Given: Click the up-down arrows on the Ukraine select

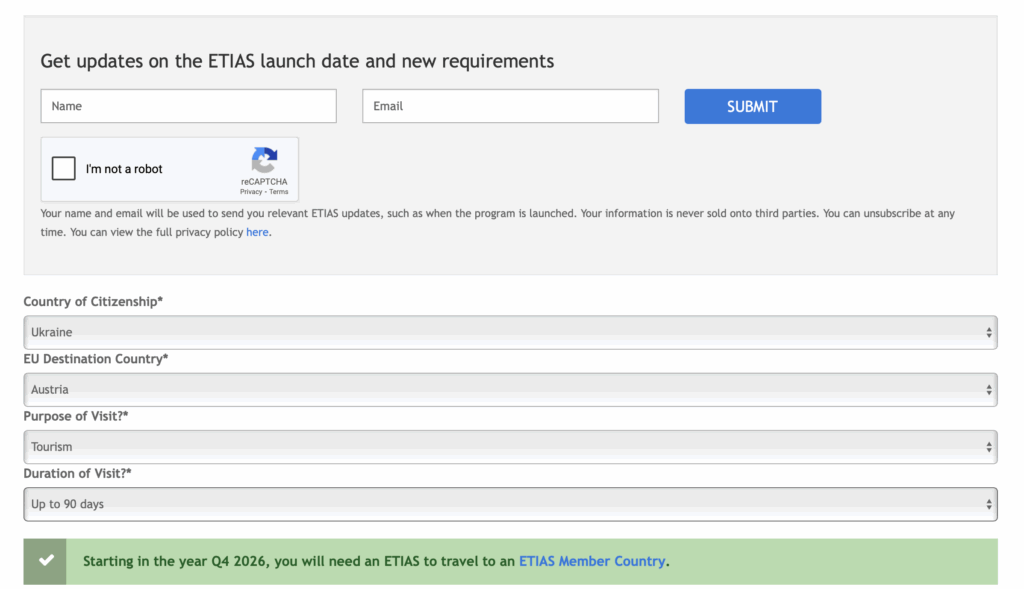Looking at the screenshot, I should pos(989,332).
